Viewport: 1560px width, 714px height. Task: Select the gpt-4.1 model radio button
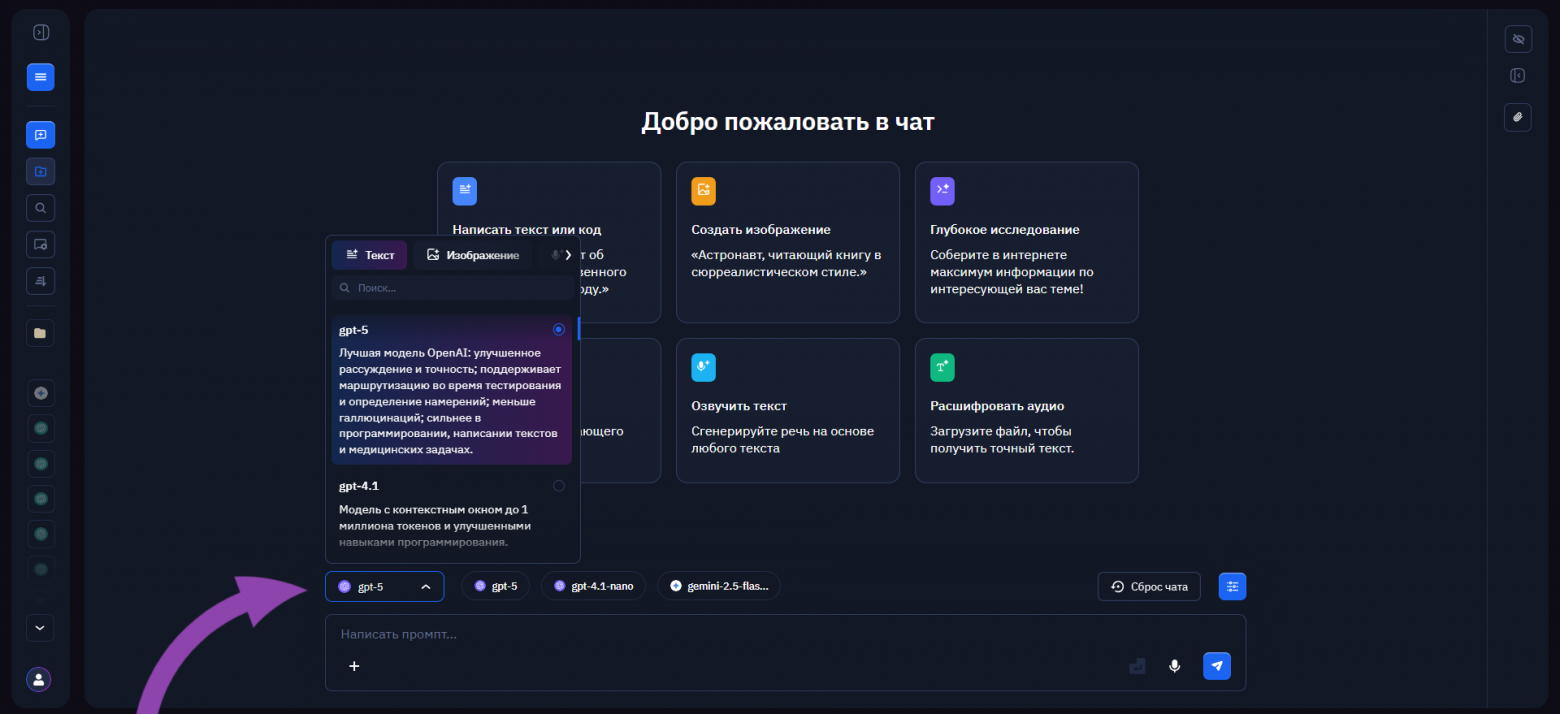(x=558, y=485)
